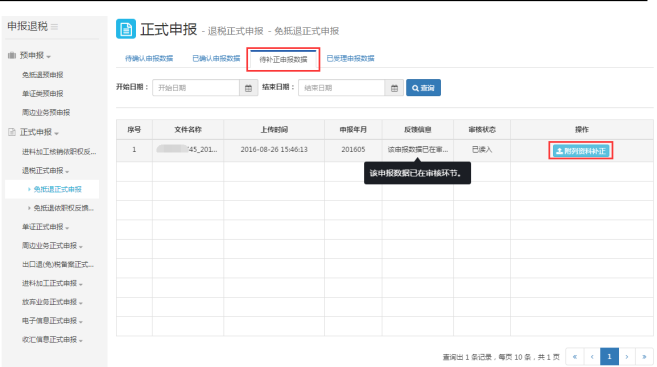Click the truncated feedback cell 该申报数据已在审...
The height and width of the screenshot is (367, 657).
418,150
